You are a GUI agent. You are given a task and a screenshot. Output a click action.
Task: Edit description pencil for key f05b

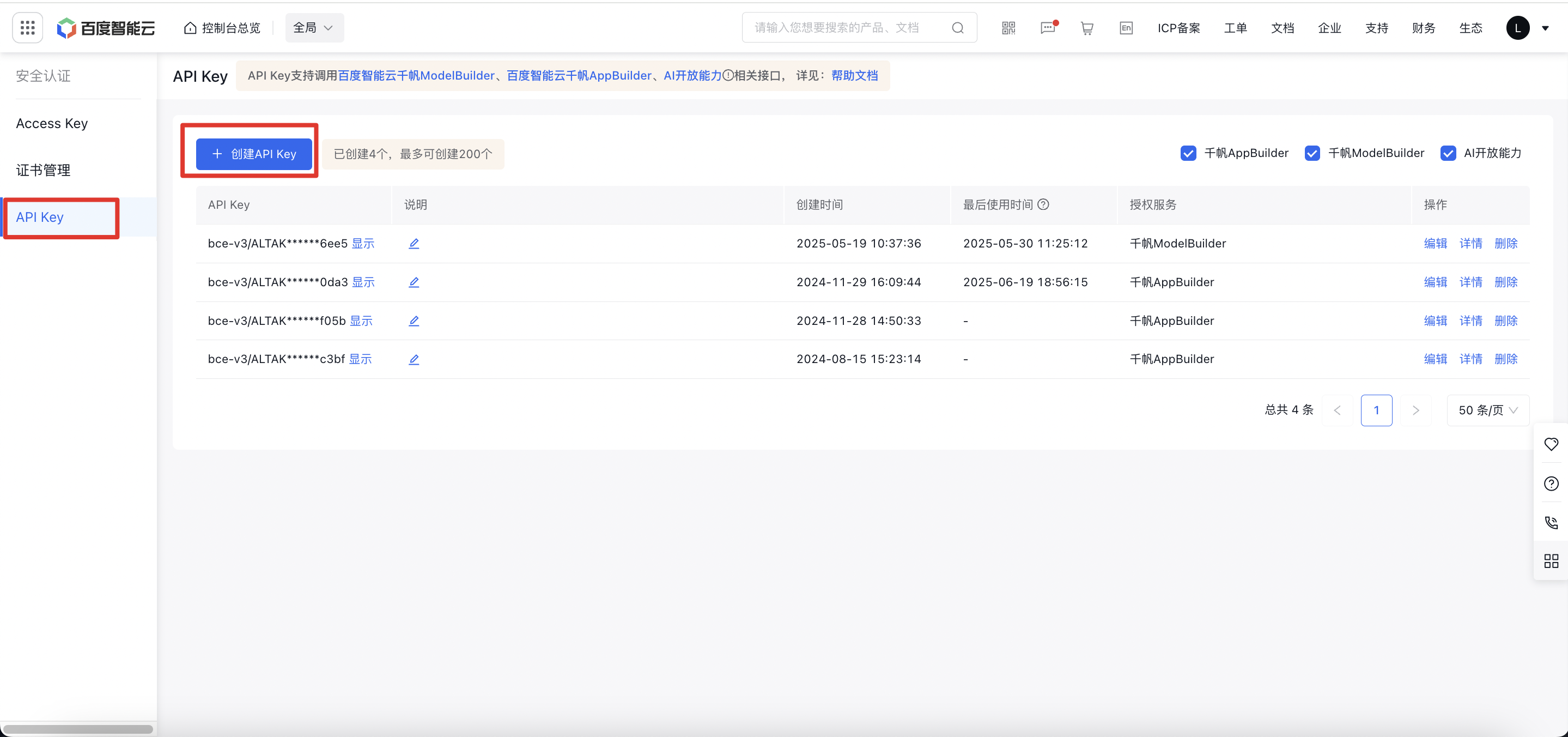coord(414,321)
